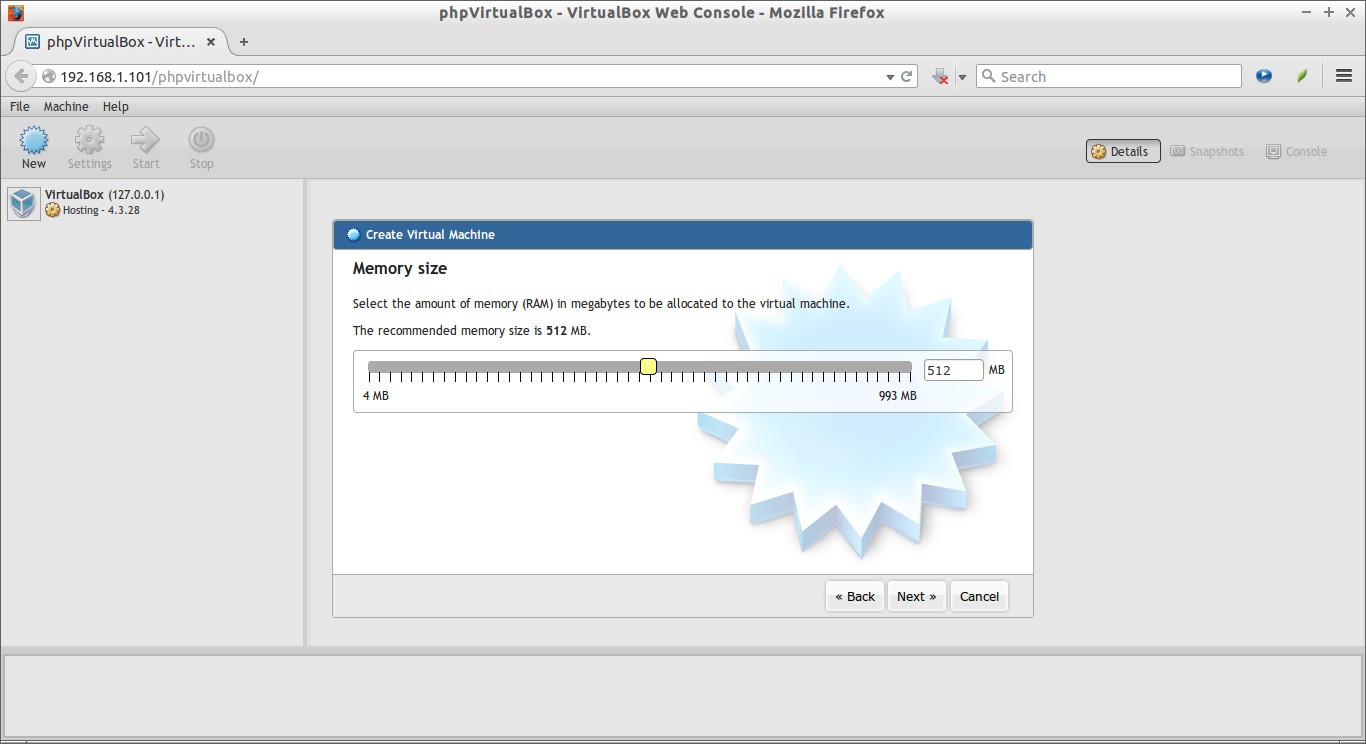This screenshot has height=744, width=1366.
Task: Click the site identity globe icon
Action: point(48,76)
